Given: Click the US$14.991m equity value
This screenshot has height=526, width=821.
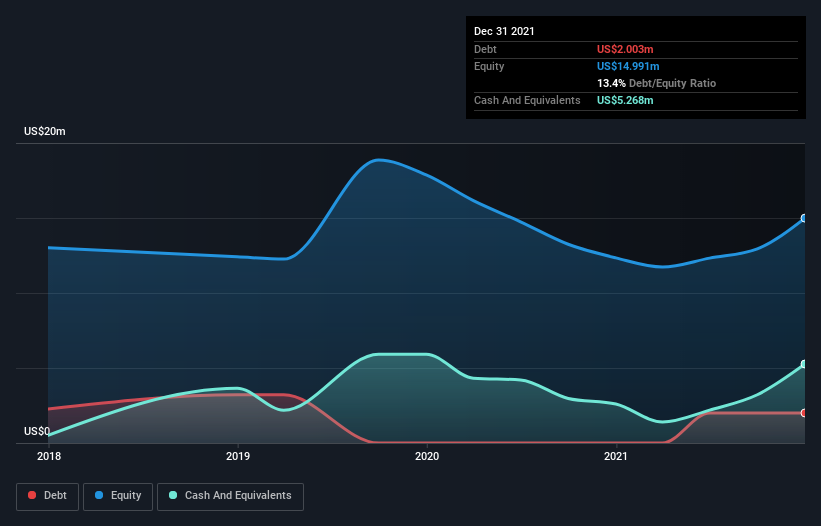Looking at the screenshot, I should pos(628,66).
